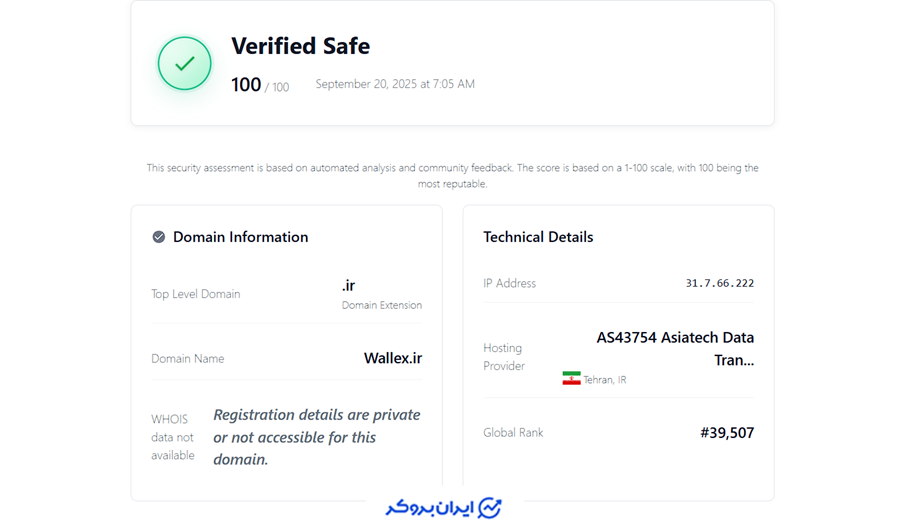Click the Iran flag icon
Screen dimensions: 900x532
(571, 379)
